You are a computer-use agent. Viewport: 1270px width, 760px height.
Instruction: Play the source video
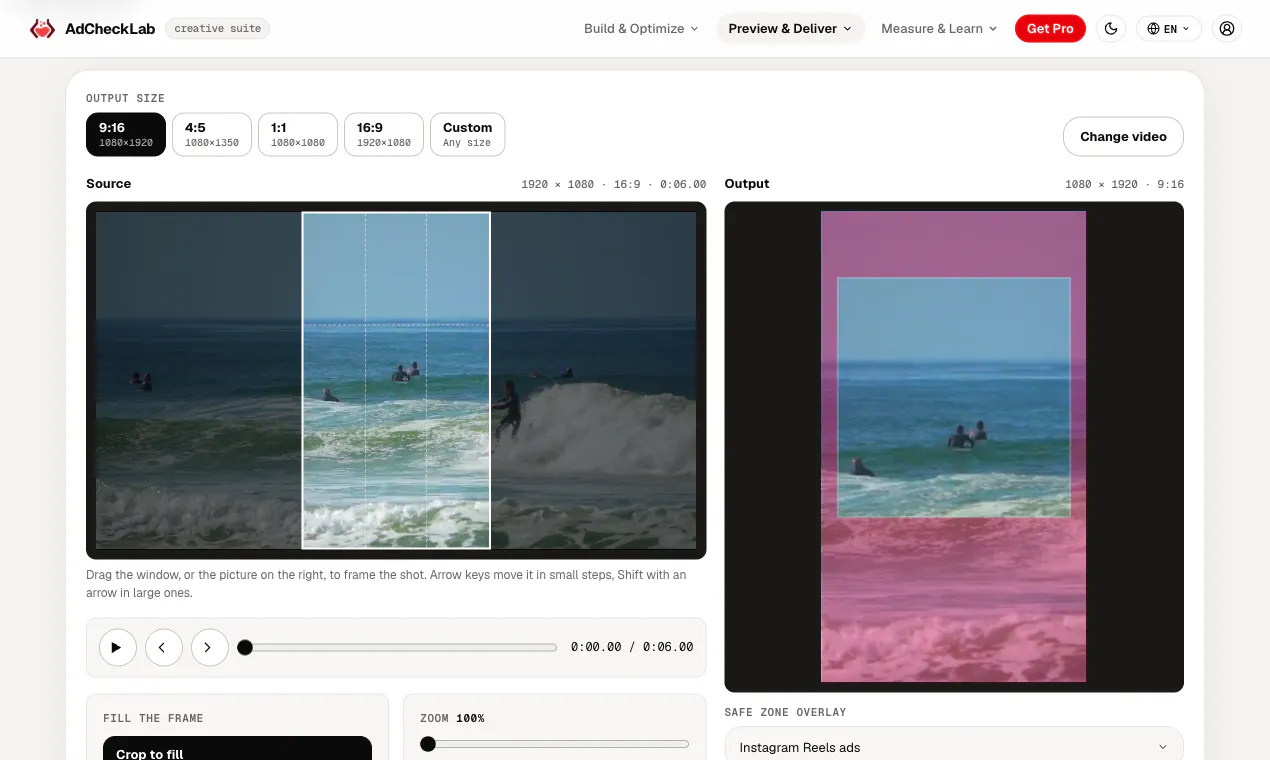(116, 647)
